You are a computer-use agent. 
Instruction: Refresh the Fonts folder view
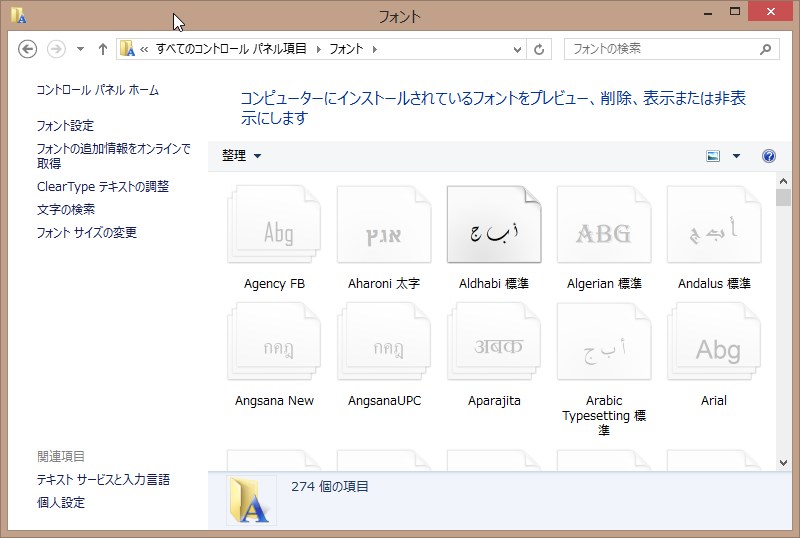539,50
